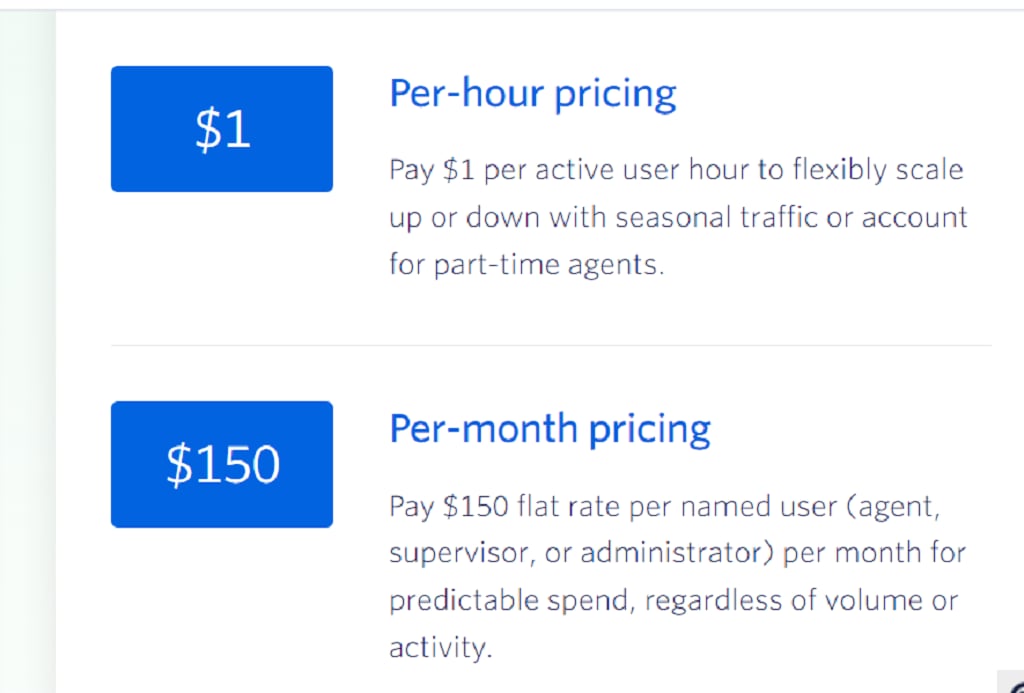Click "Pay $150" in the per-month description
This screenshot has height=693, width=1024.
click(449, 507)
